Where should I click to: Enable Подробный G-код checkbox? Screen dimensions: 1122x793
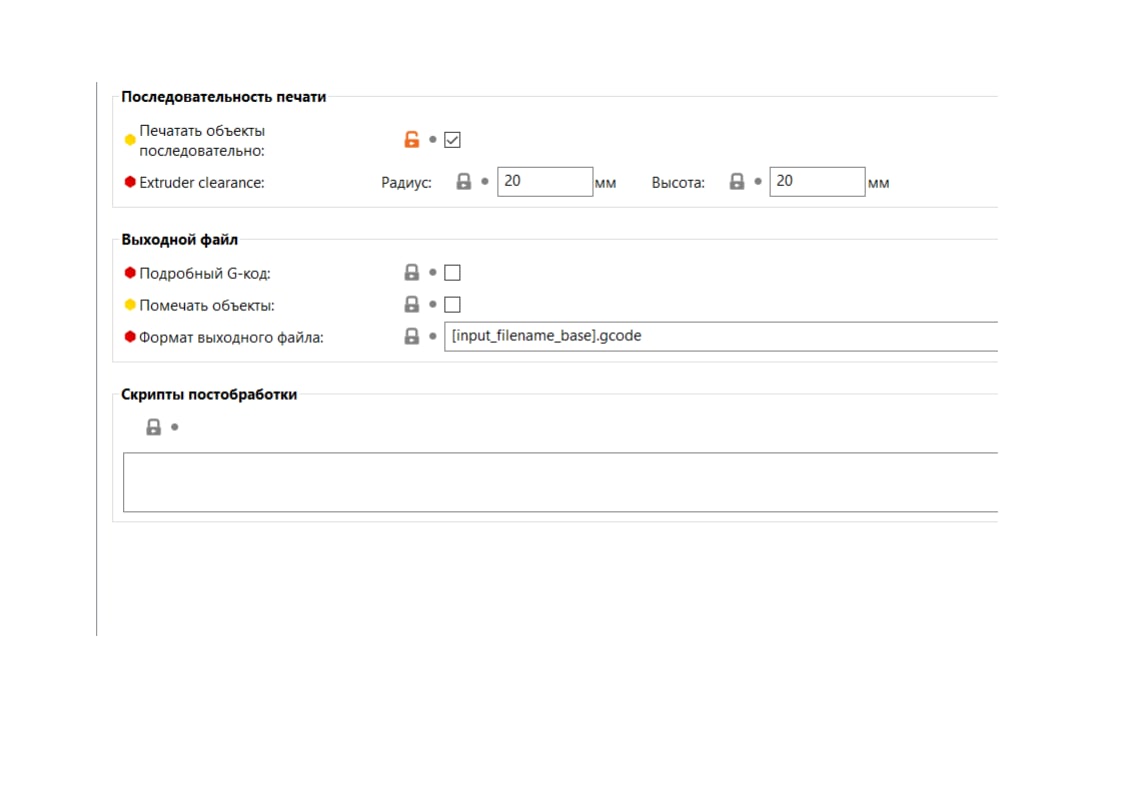[452, 273]
